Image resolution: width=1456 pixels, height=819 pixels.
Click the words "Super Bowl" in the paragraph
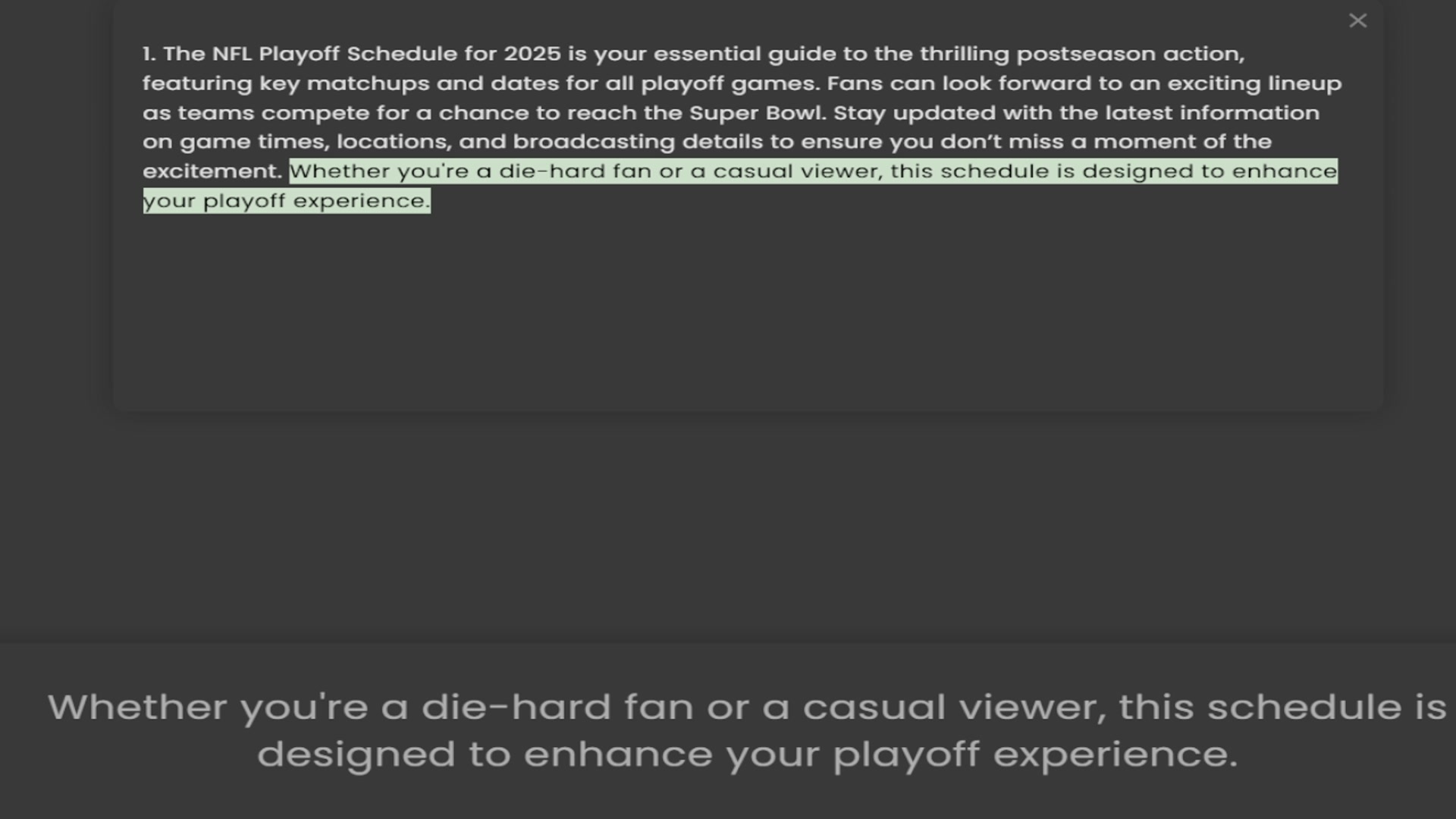(755, 113)
